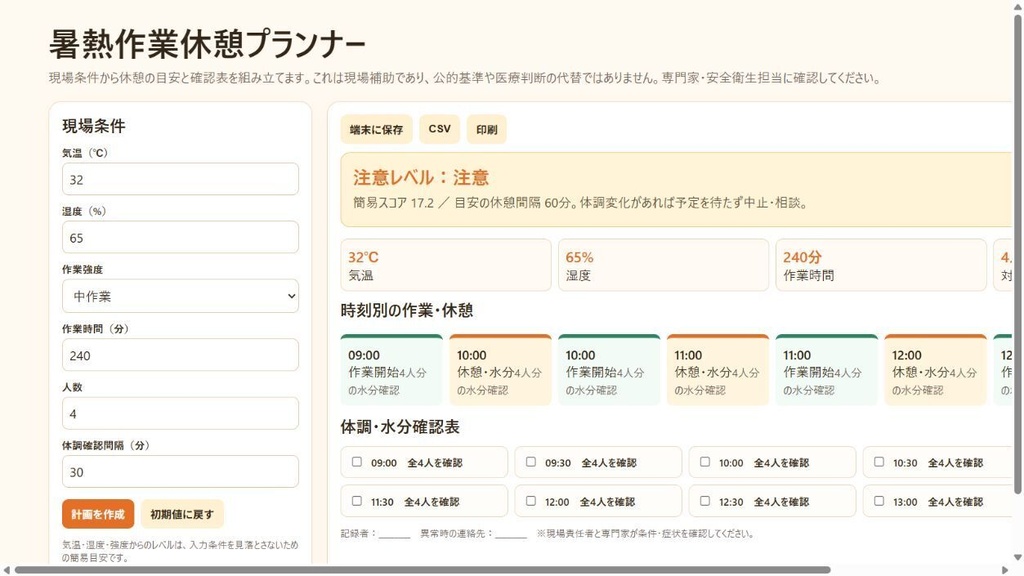Click the scroll up arrow on right
This screenshot has width=1024, height=576.
pyautogui.click(x=1017, y=6)
